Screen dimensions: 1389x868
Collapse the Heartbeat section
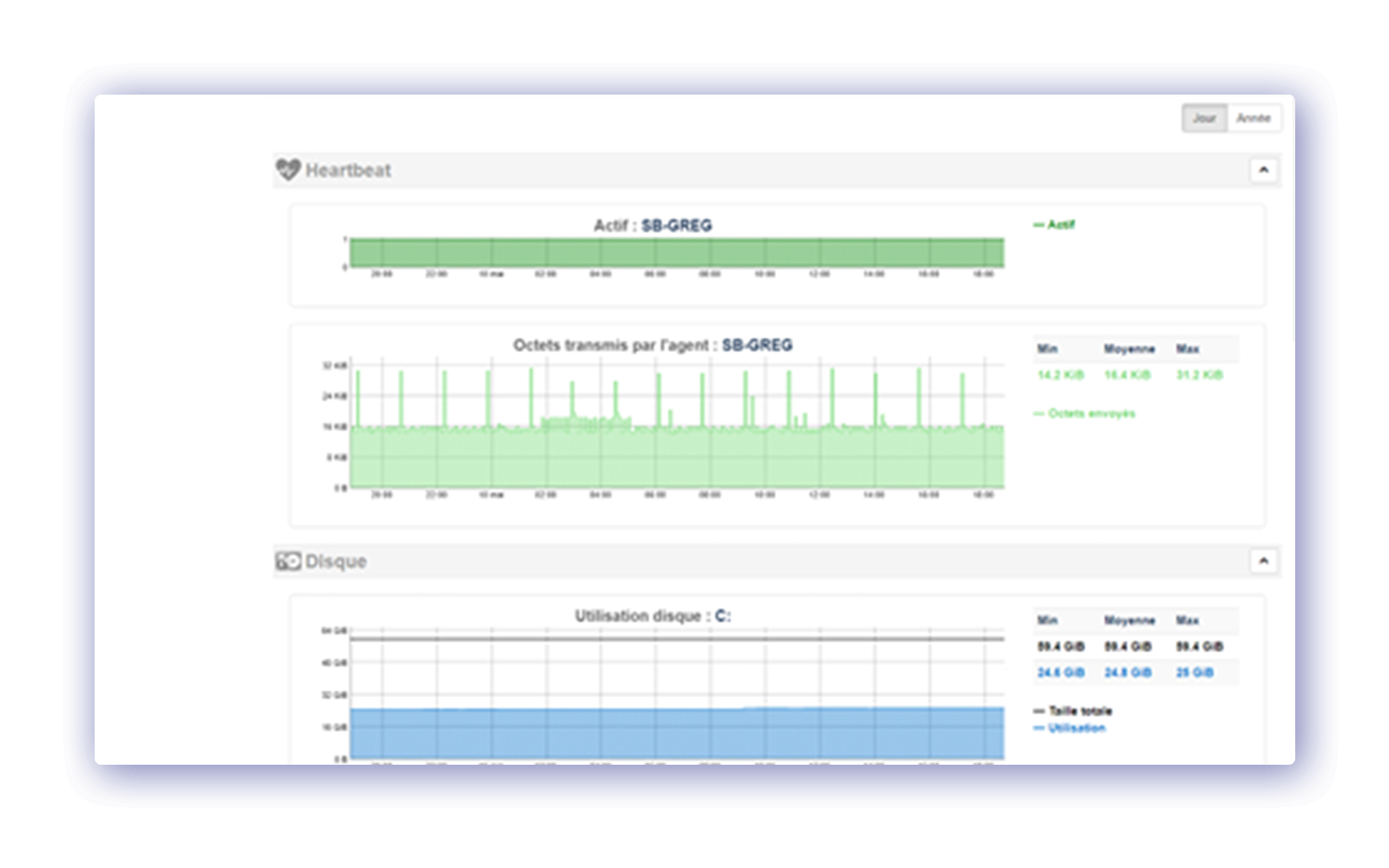tap(1265, 170)
